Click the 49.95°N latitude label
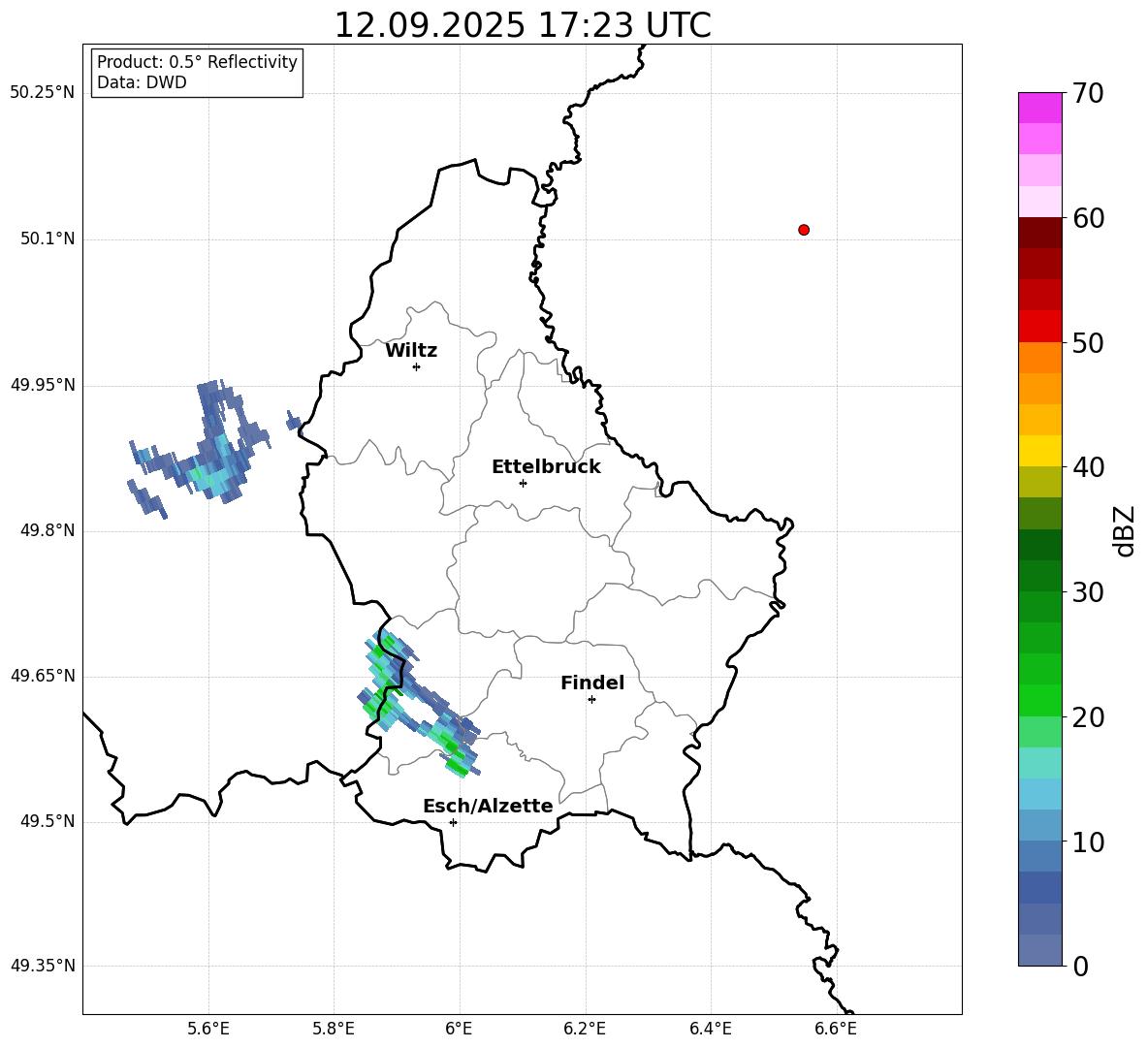The image size is (1148, 1048). tap(43, 385)
